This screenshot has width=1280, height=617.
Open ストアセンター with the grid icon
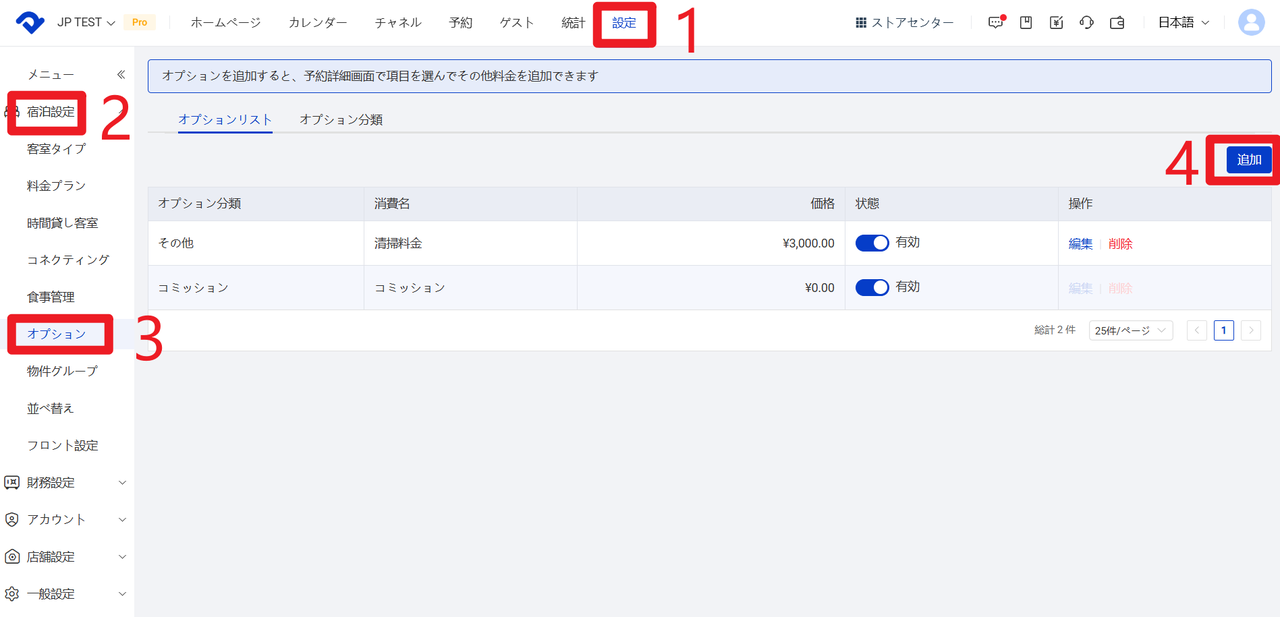904,23
